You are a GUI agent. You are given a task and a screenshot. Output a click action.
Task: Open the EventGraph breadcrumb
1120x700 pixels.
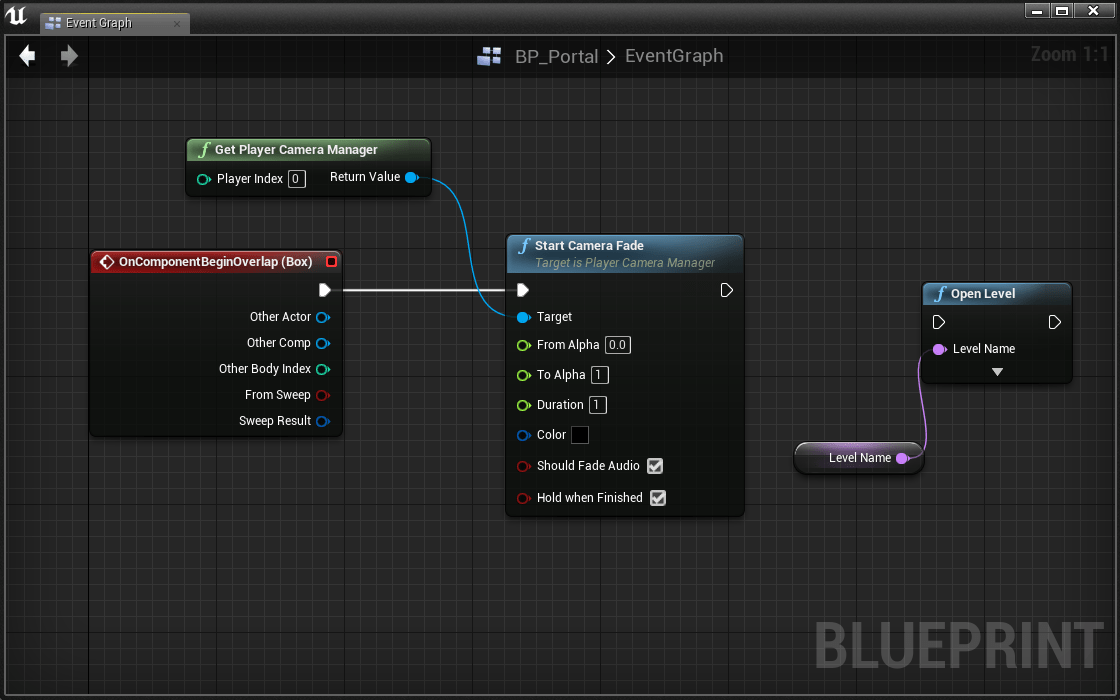(674, 56)
